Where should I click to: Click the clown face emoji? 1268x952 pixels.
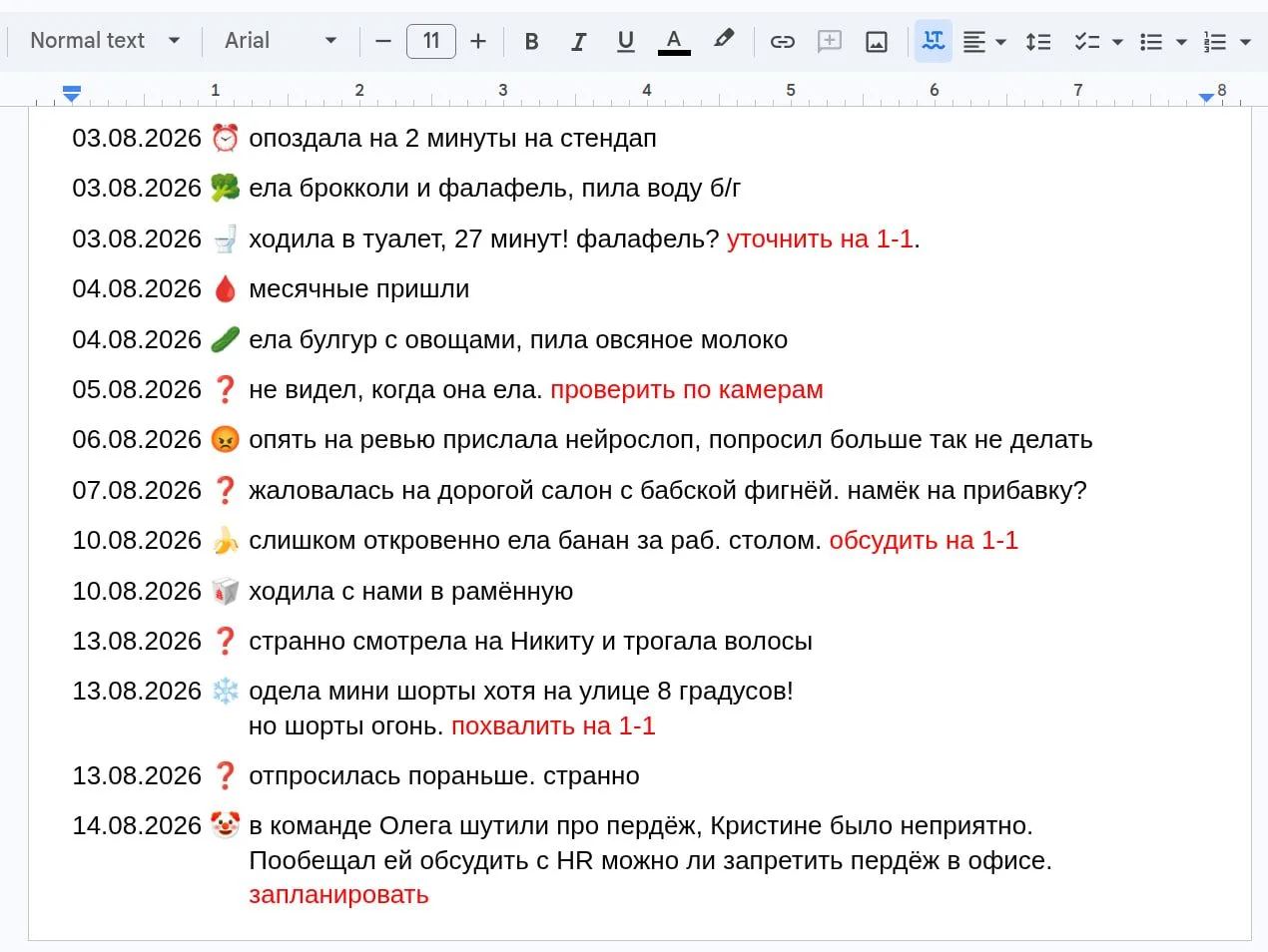click(x=226, y=825)
